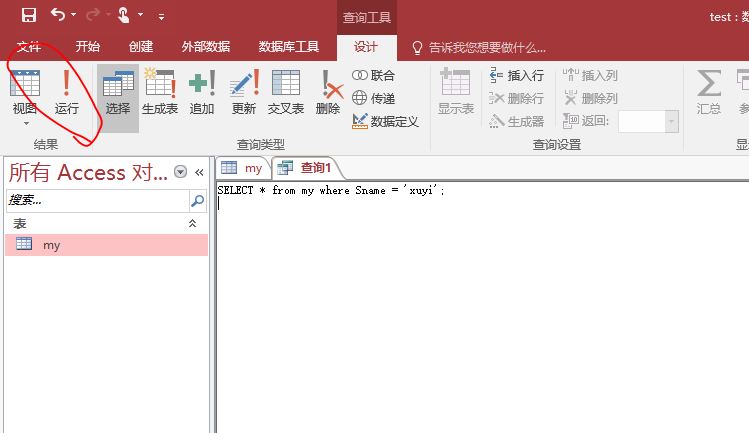Choose the 生成表 query type

tap(160, 92)
